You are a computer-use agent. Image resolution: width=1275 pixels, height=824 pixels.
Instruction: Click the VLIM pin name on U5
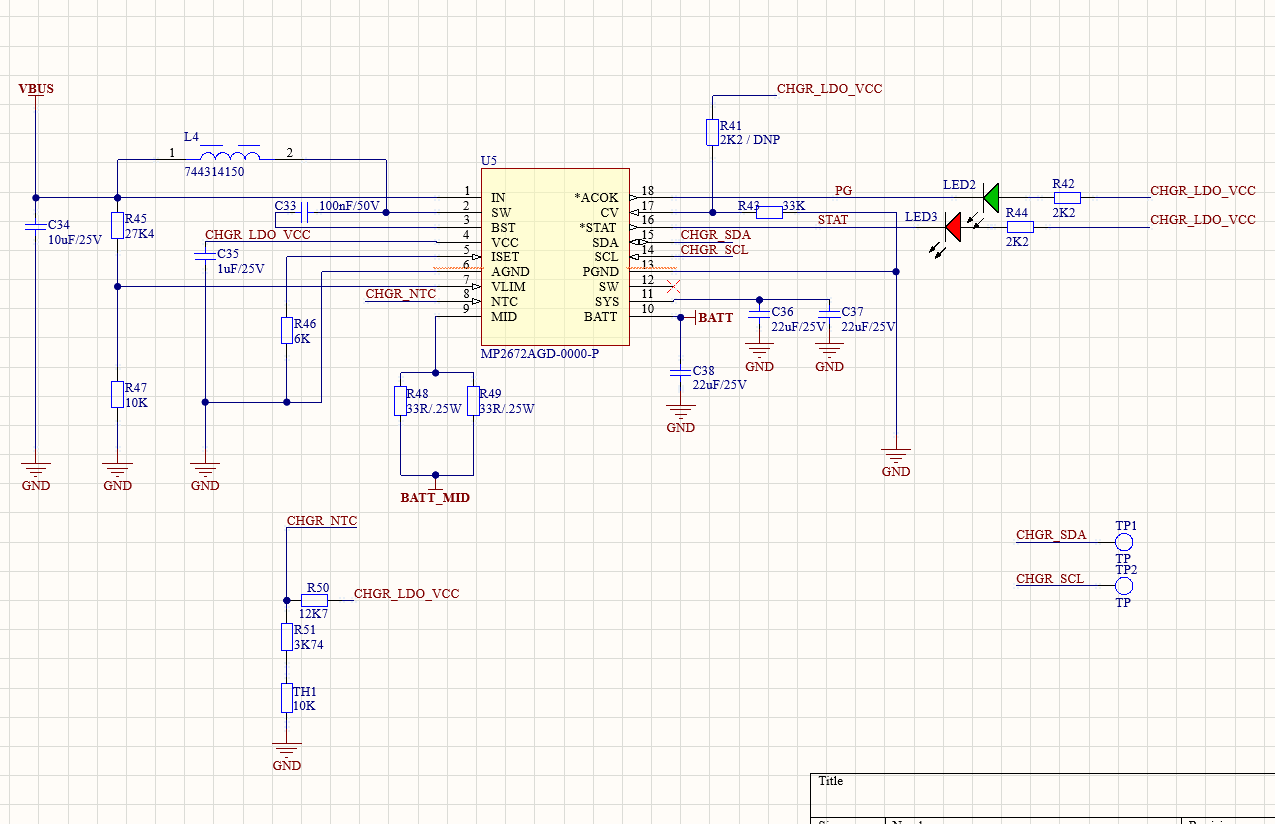coord(508,287)
